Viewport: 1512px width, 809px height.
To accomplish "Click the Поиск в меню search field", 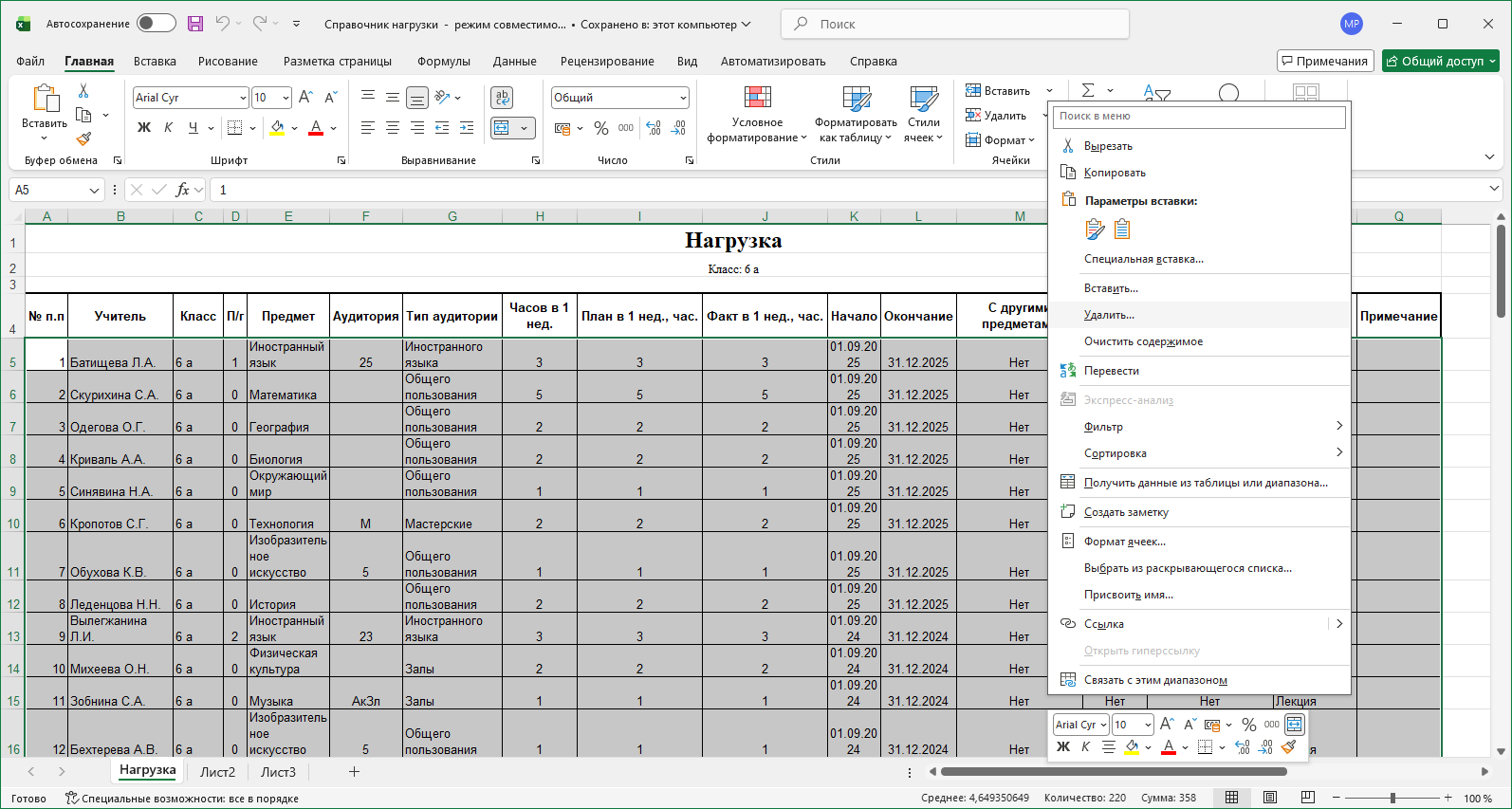I will point(1200,117).
